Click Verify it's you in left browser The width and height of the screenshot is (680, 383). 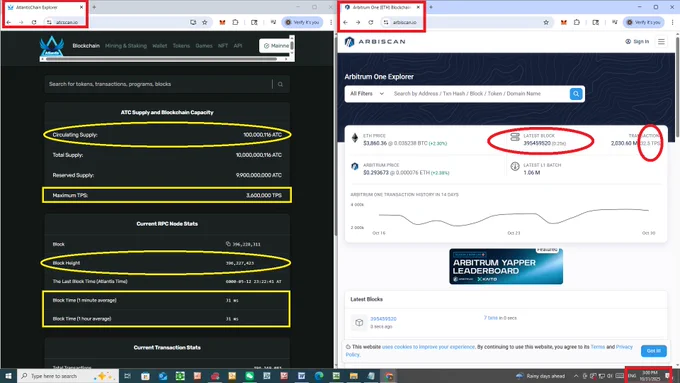click(x=302, y=22)
